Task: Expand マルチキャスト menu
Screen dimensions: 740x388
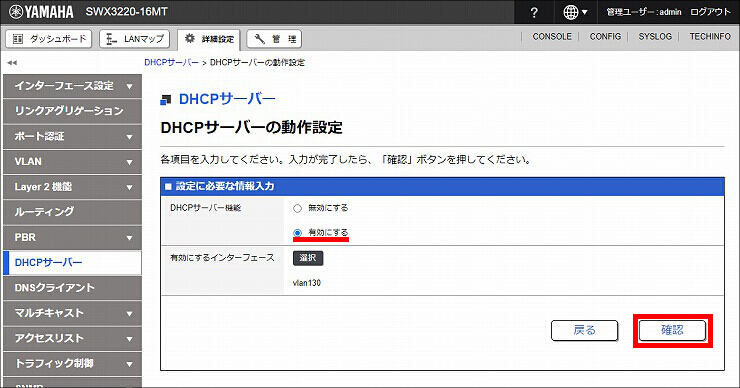Action: (x=72, y=313)
